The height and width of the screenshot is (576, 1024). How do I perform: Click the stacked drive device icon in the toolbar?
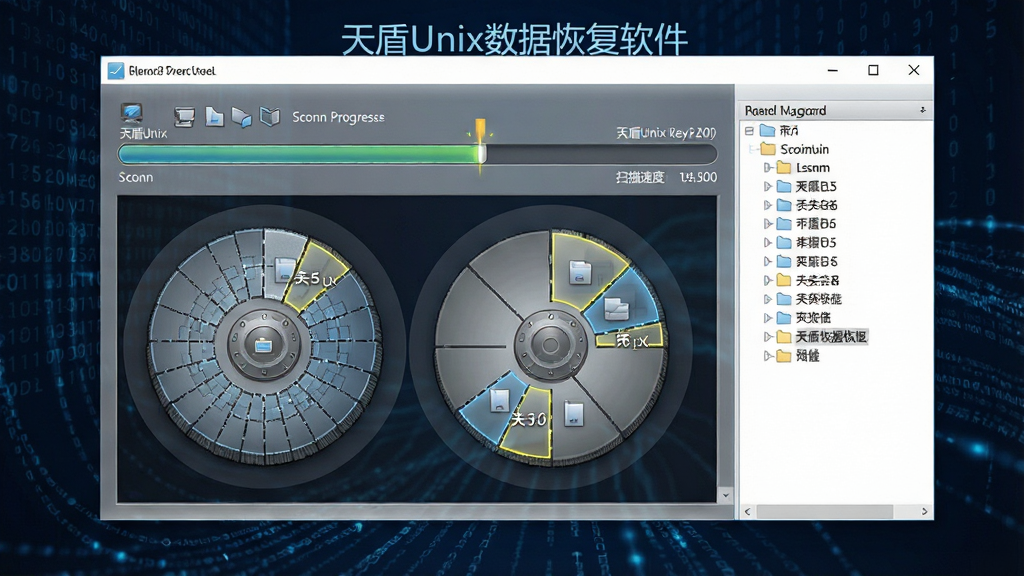coord(185,117)
